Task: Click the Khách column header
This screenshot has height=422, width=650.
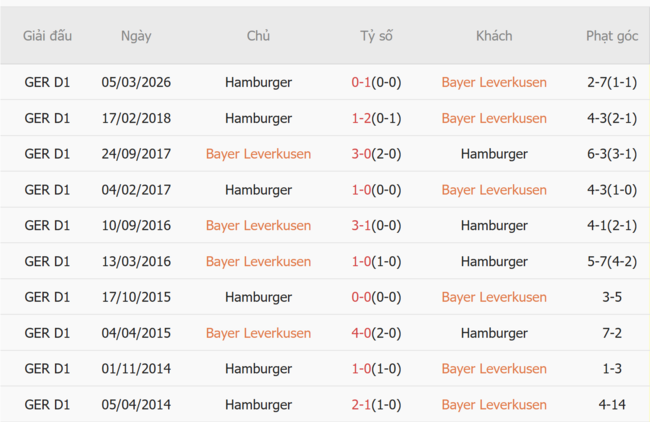Action: click(494, 36)
